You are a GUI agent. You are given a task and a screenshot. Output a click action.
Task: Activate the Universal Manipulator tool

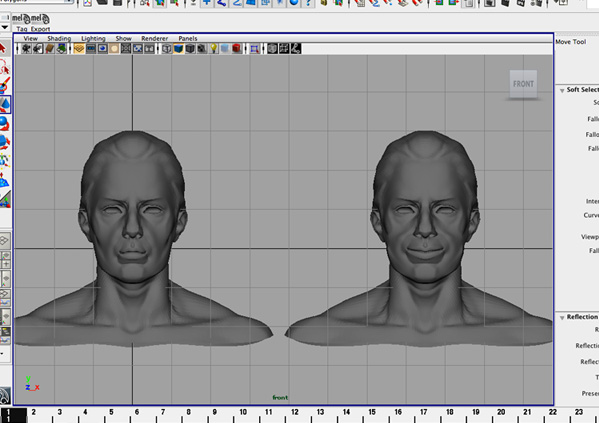(5, 161)
